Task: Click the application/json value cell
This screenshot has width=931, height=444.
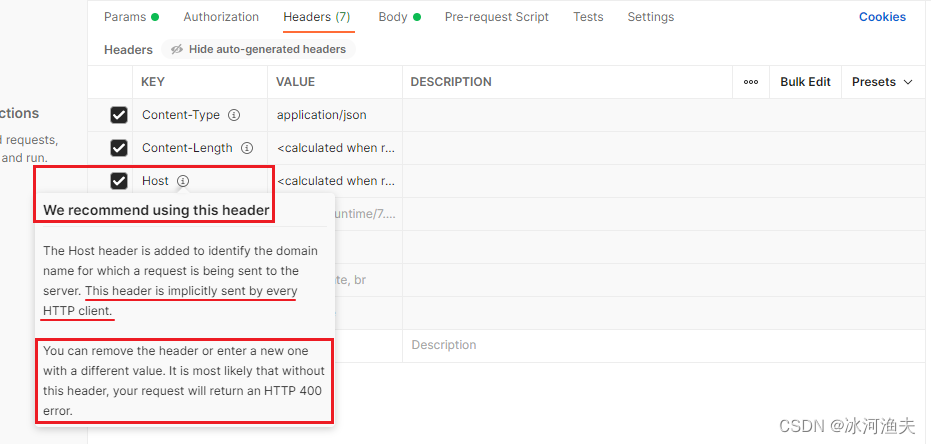Action: click(335, 115)
